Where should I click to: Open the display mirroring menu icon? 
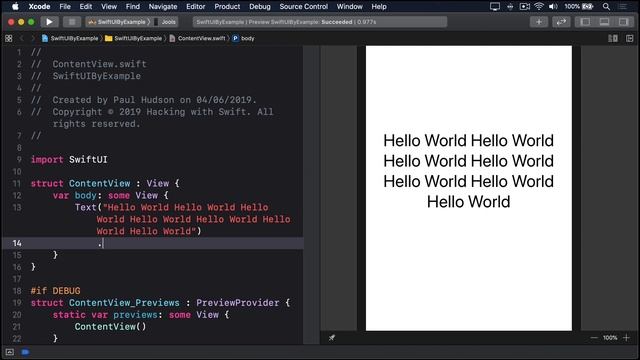click(x=495, y=7)
